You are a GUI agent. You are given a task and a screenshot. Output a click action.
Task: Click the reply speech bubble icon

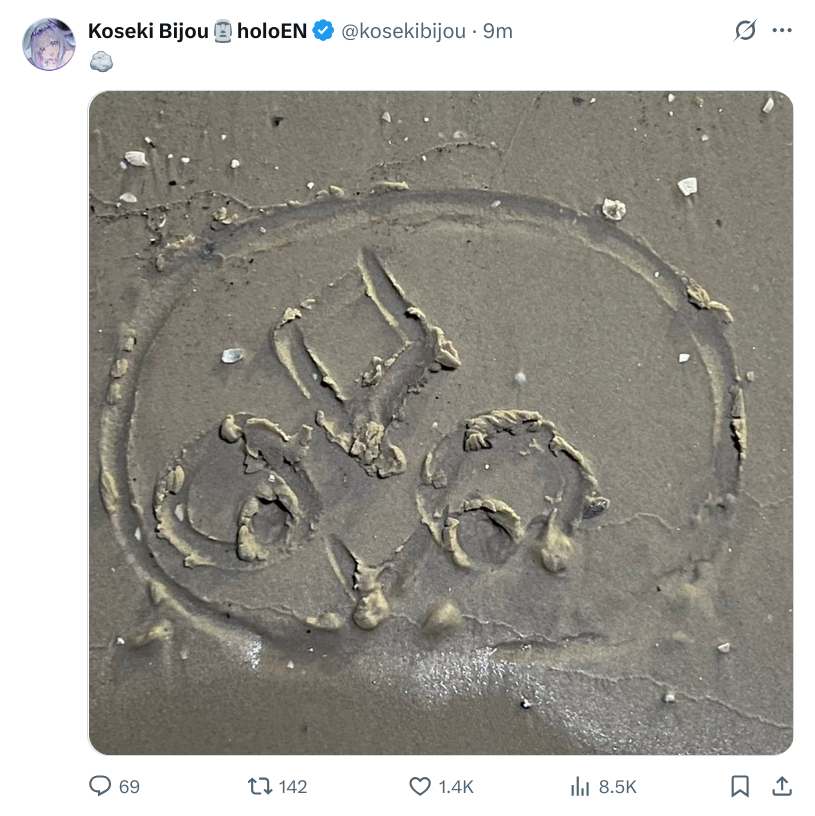pyautogui.click(x=100, y=786)
